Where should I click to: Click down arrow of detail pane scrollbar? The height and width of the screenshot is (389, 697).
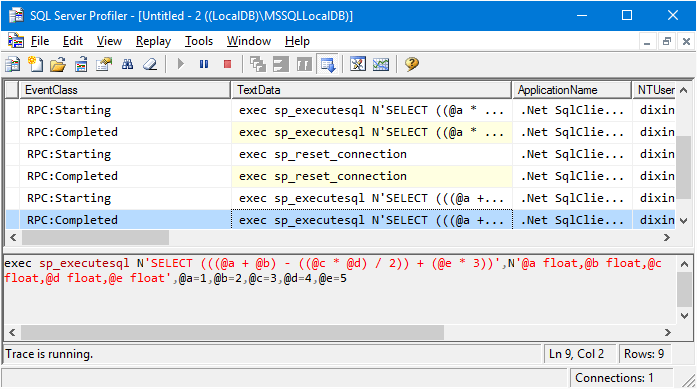point(685,316)
